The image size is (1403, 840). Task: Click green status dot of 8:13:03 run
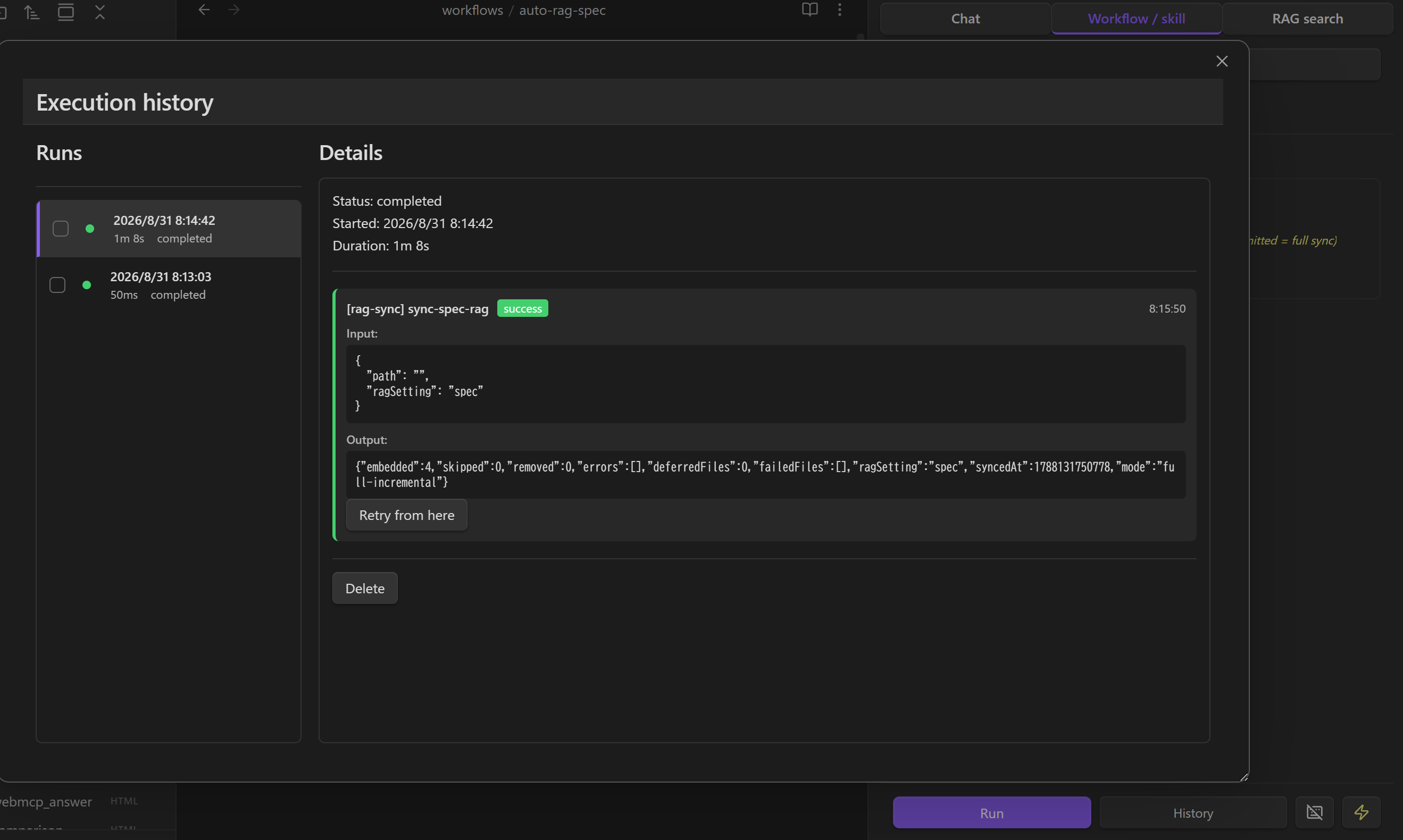coord(86,285)
